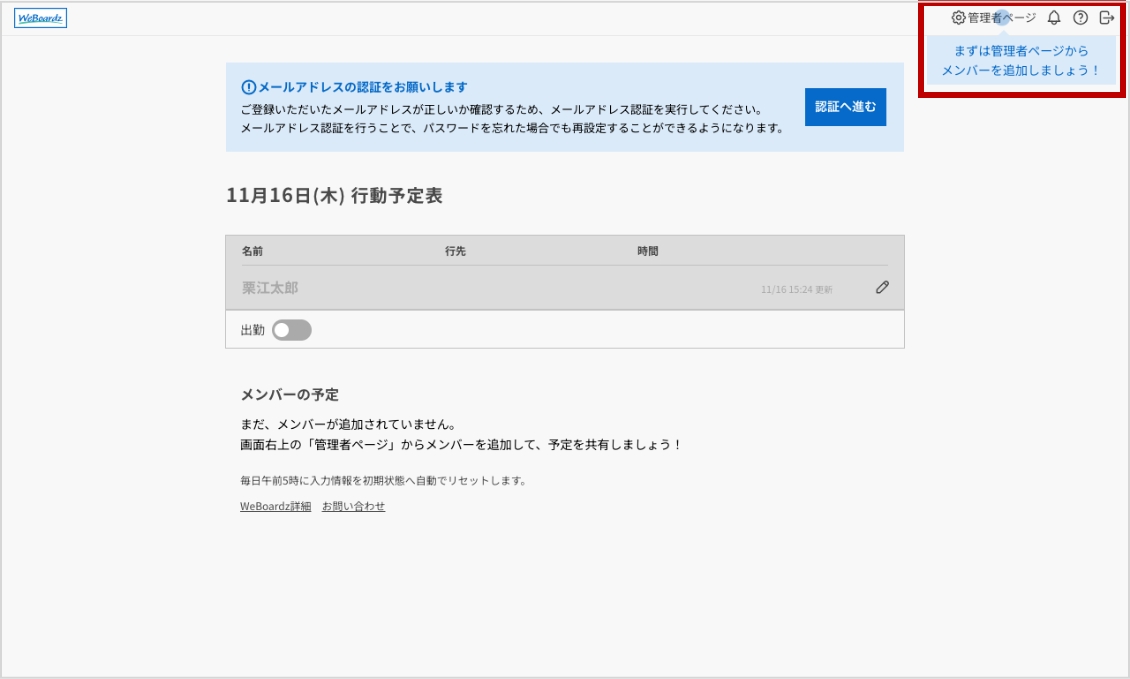The height and width of the screenshot is (679, 1130).
Task: Open the お問い合わせ link
Action: [353, 507]
